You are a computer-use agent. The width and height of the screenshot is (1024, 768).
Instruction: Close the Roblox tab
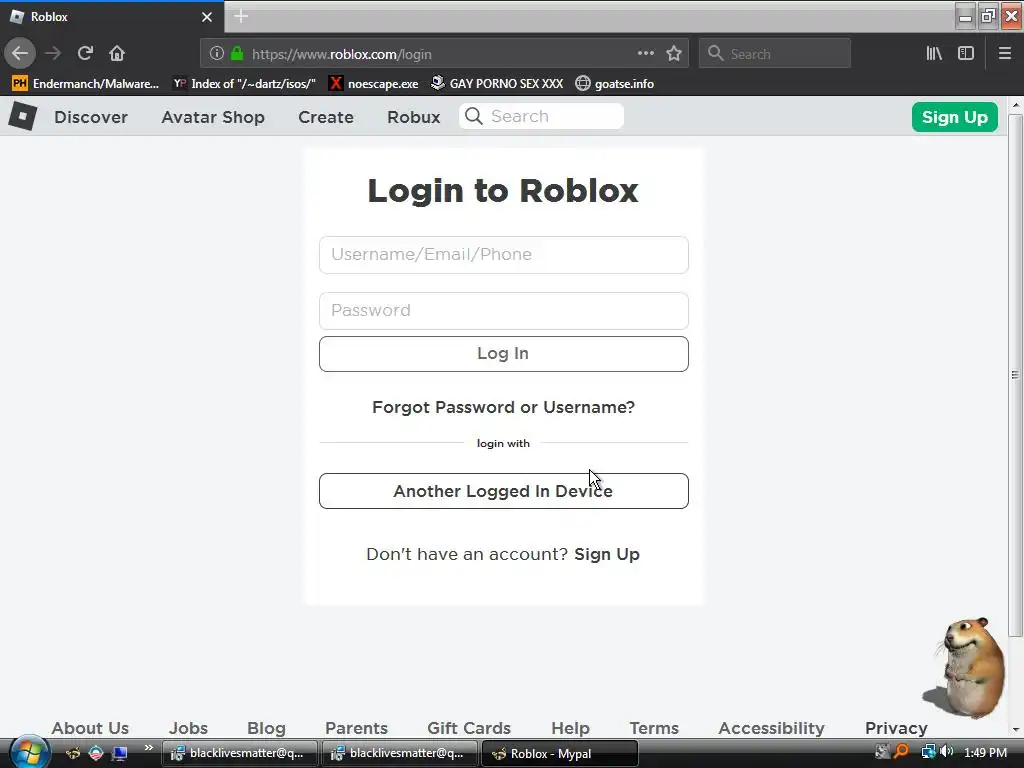coord(207,17)
